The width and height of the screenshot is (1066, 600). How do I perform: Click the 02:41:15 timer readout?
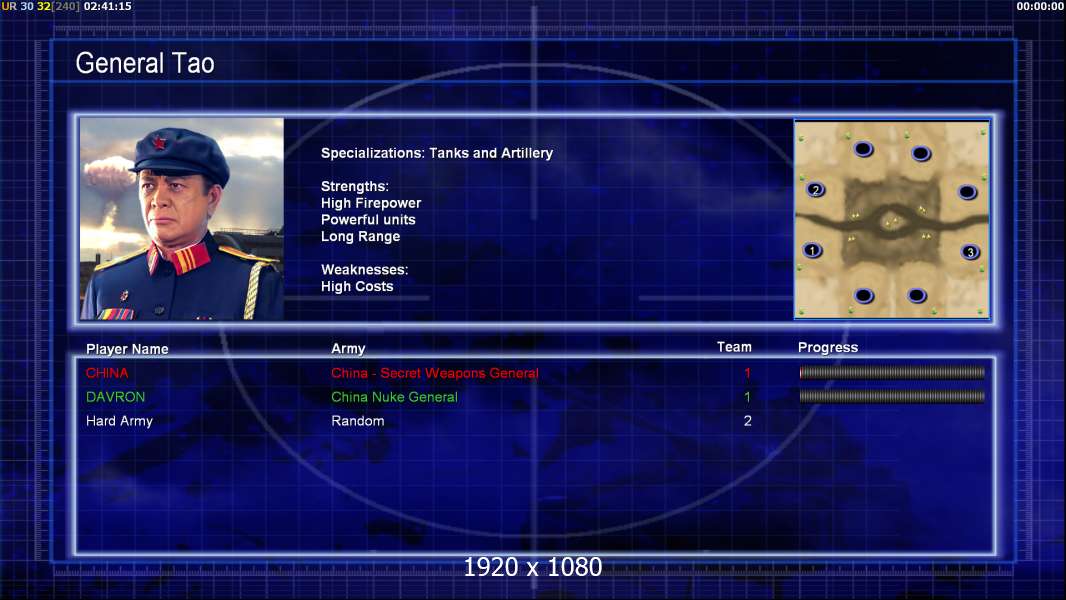click(107, 6)
